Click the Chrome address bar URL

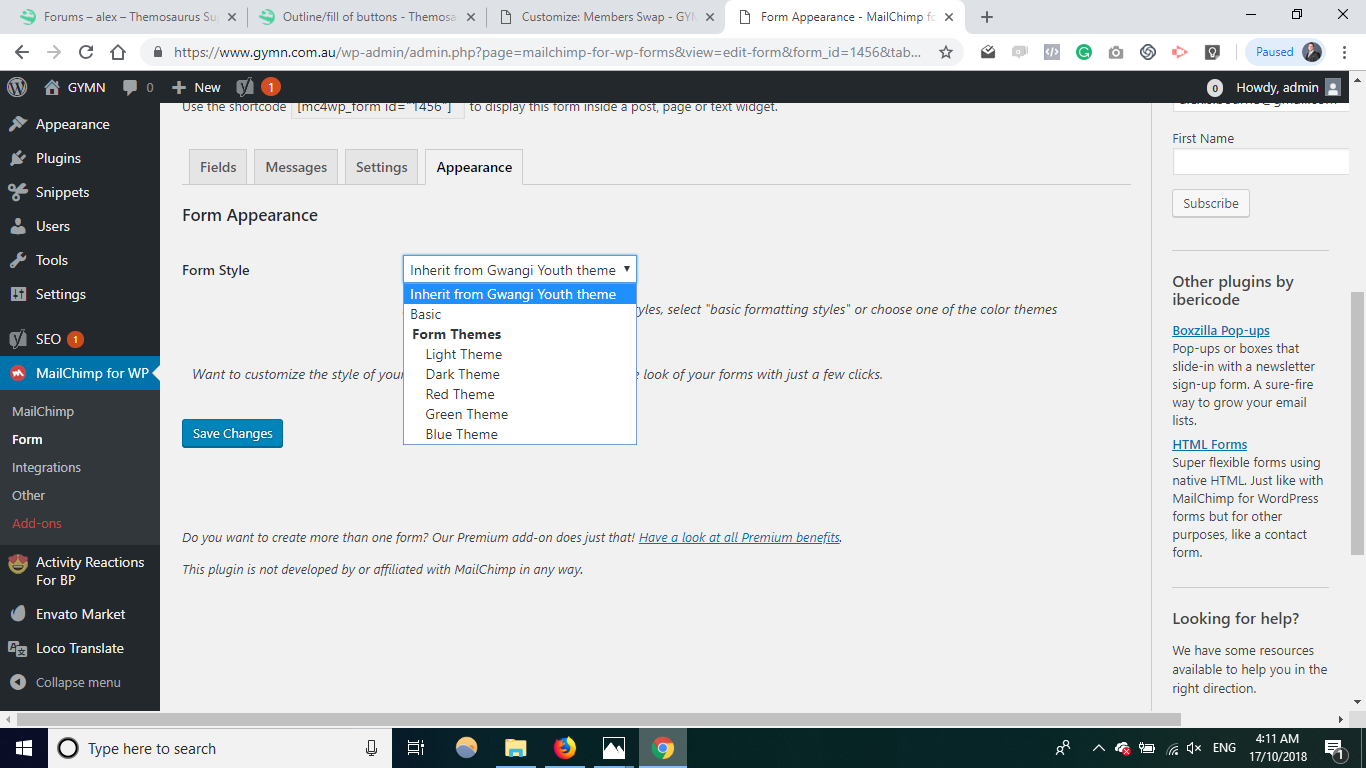(x=548, y=52)
